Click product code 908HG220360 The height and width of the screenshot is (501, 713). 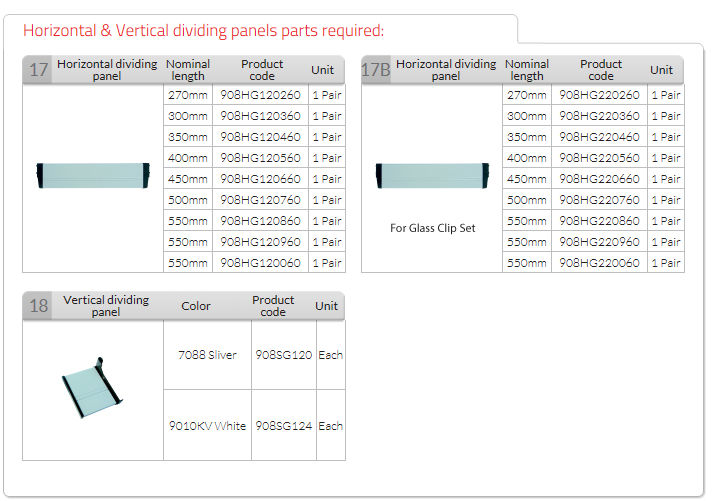[599, 116]
